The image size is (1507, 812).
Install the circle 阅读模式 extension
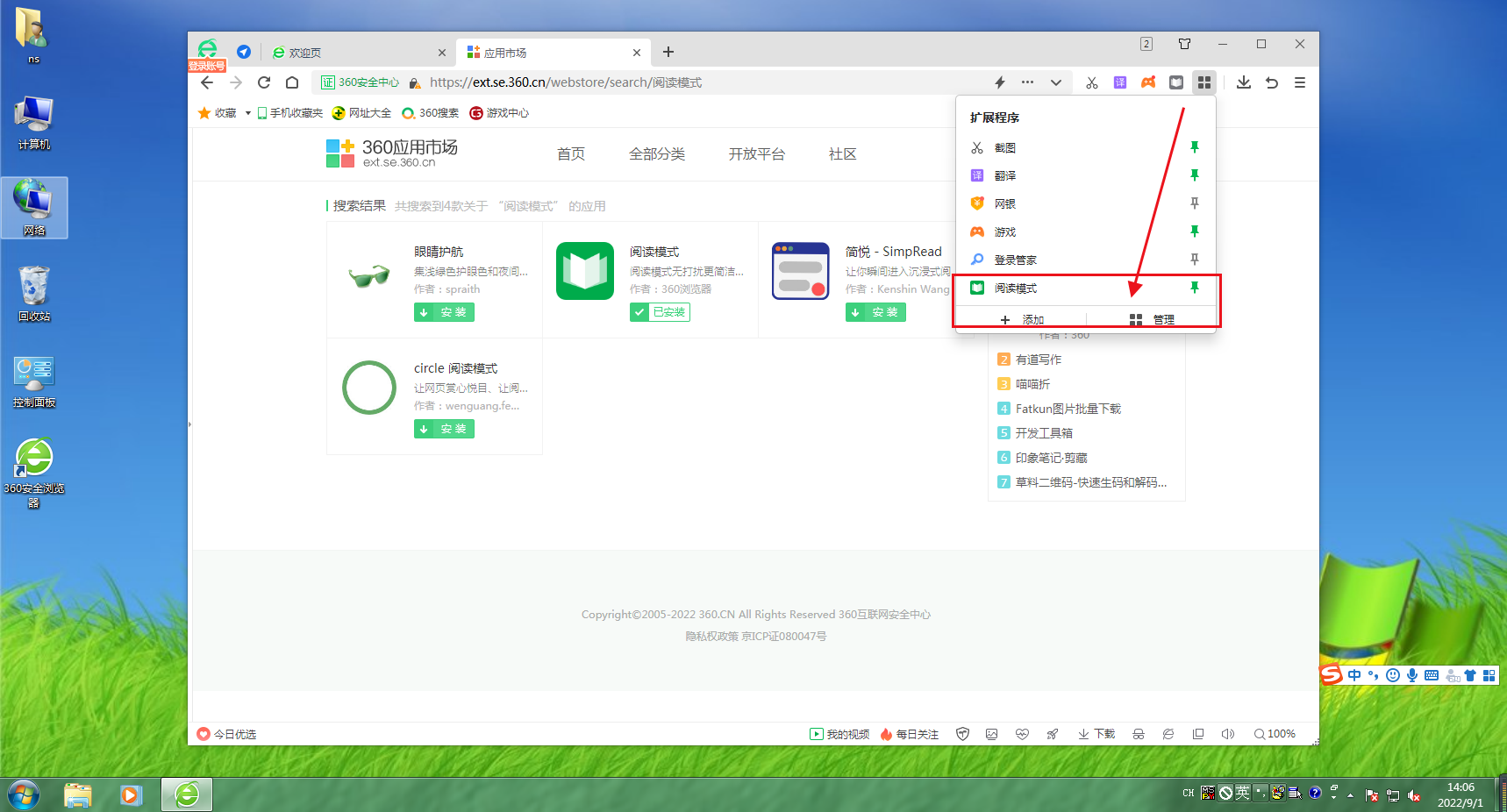(444, 429)
